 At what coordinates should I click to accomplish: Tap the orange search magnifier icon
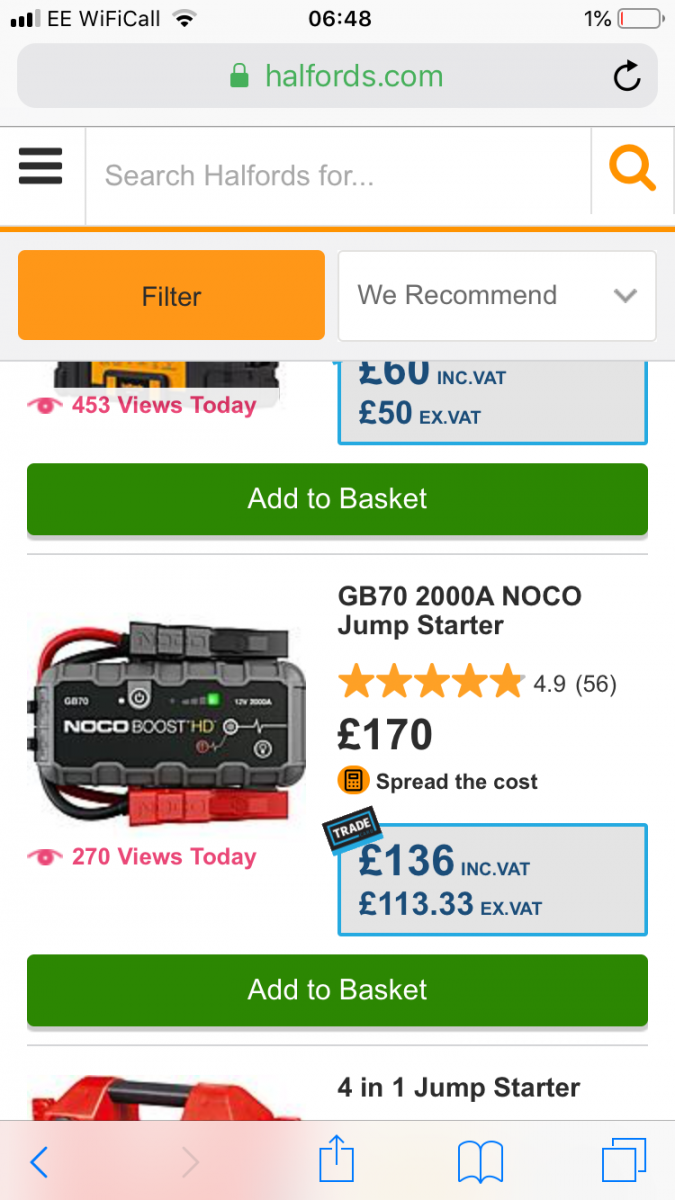coord(632,168)
